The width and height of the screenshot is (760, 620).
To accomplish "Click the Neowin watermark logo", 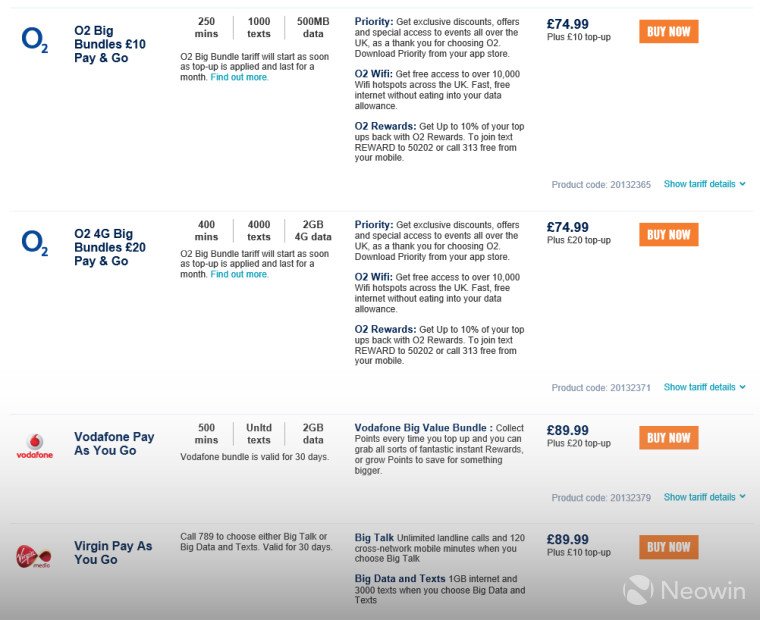I will [684, 590].
